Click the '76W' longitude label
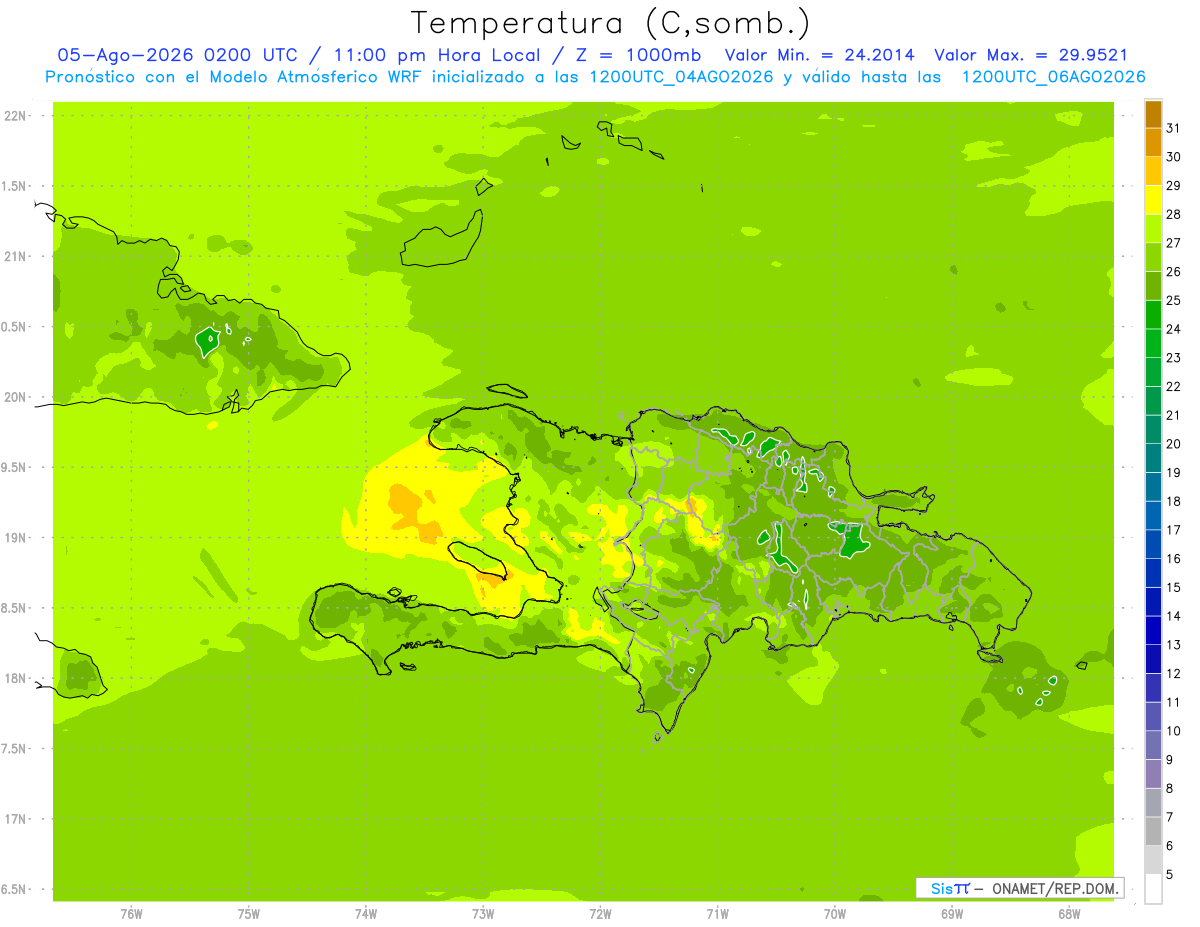This screenshot has height=927, width=1200. click(131, 914)
